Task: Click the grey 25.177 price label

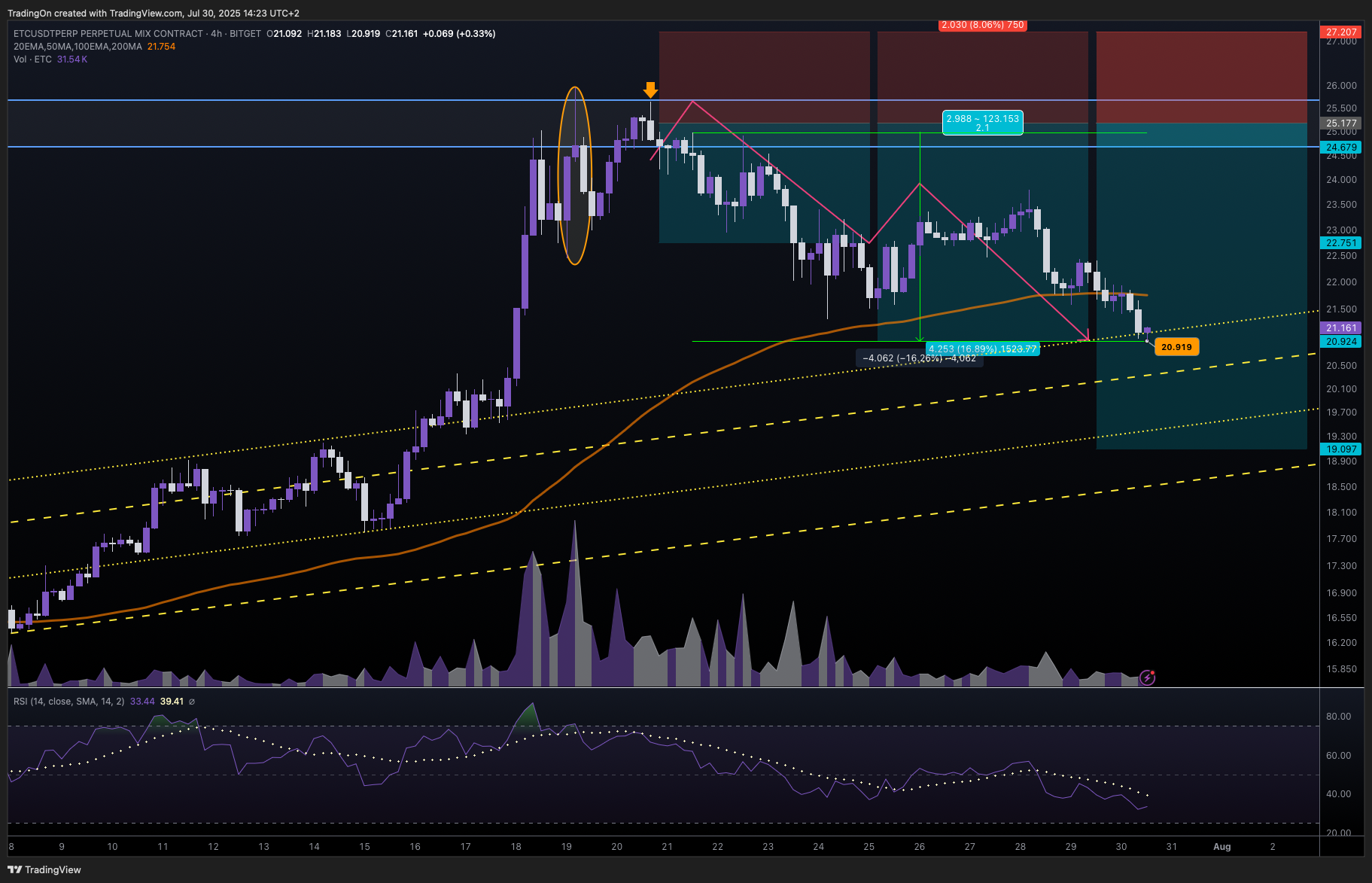Action: coord(1342,123)
